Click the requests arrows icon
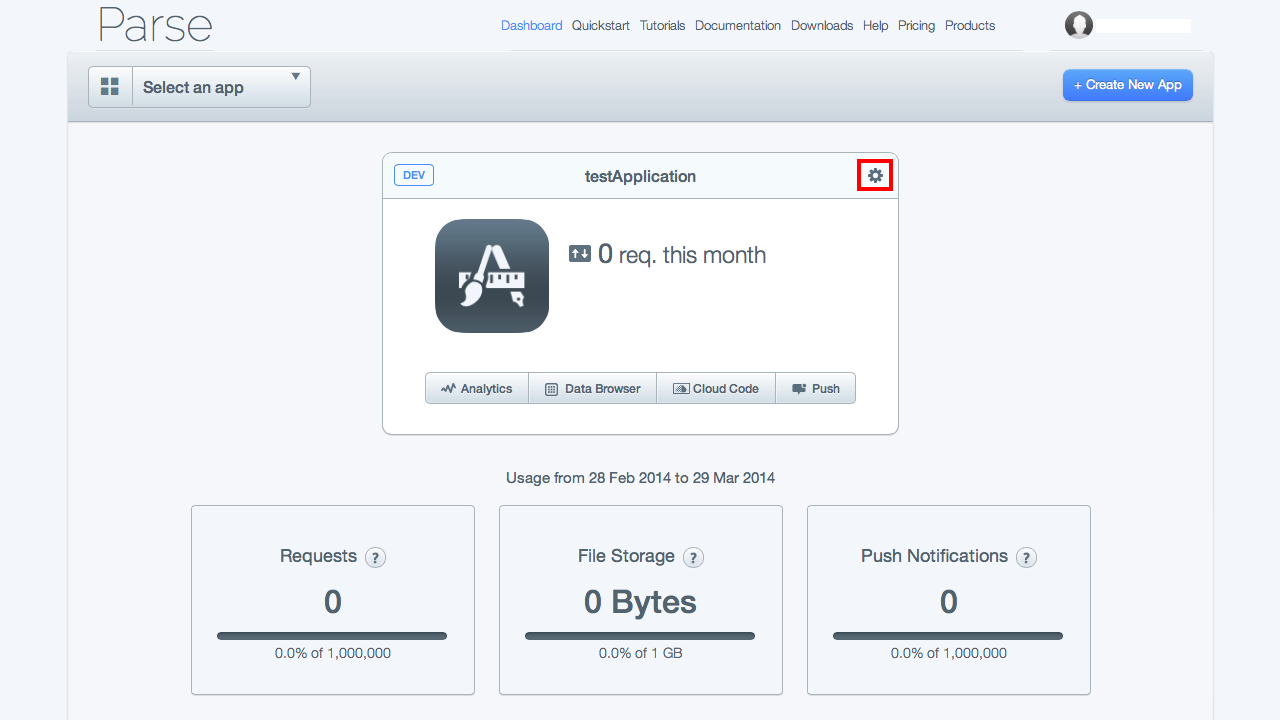The image size is (1280, 720). (x=580, y=254)
